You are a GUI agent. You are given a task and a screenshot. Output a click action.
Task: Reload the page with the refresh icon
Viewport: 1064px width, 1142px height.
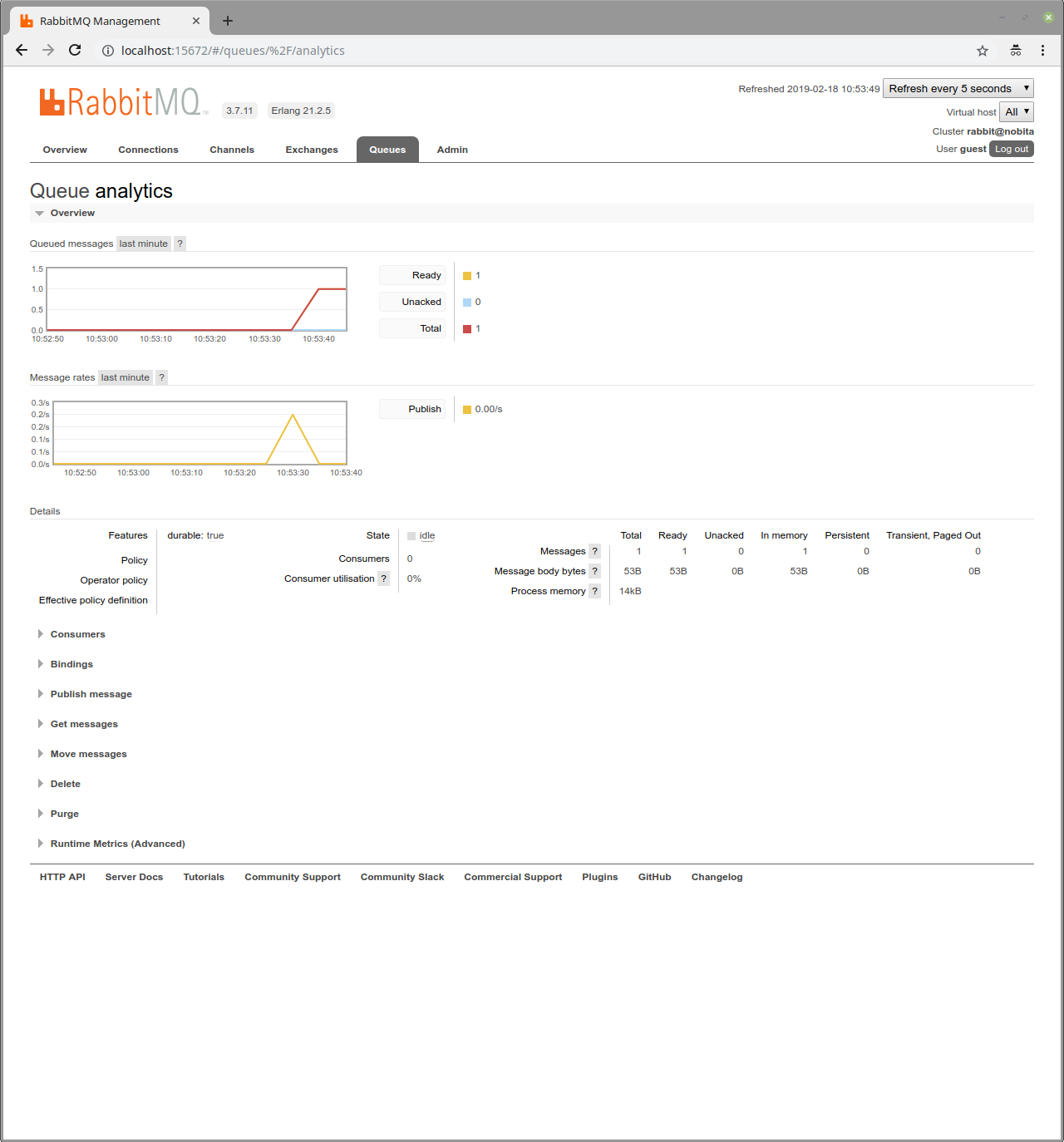point(75,51)
